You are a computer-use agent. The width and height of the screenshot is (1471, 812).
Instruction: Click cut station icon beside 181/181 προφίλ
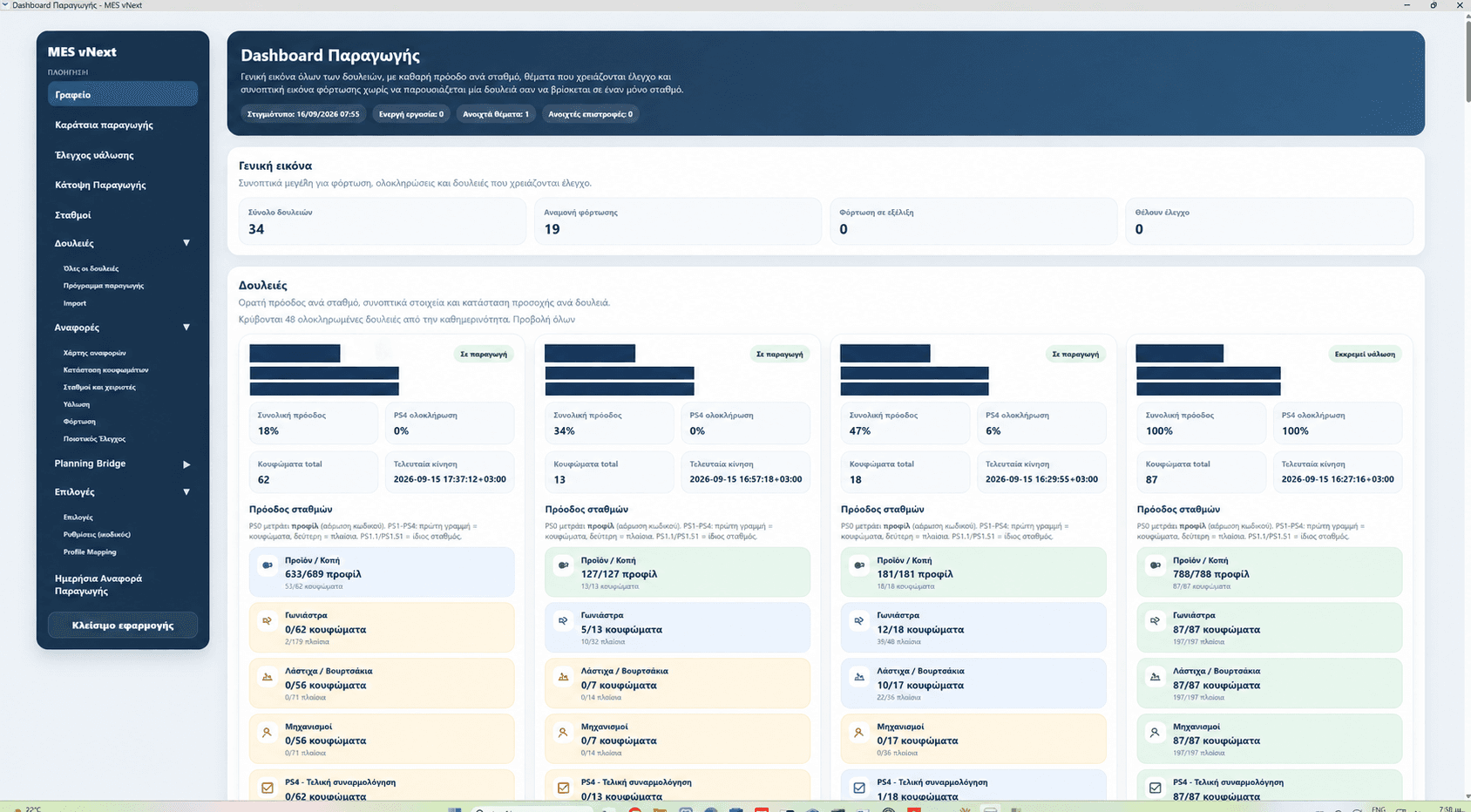pos(859,565)
